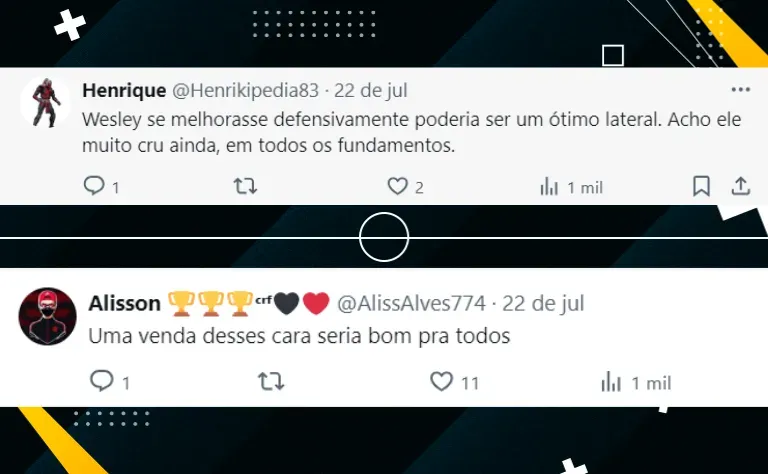Viewport: 768px width, 474px height.
Task: Open the @Henrikipedia83 handle link
Action: [x=245, y=91]
